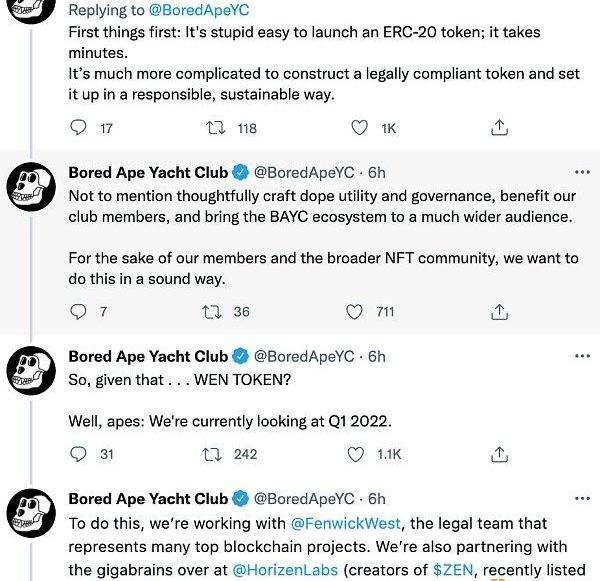Reply to the WEN TOKEN tweet

click(x=78, y=454)
